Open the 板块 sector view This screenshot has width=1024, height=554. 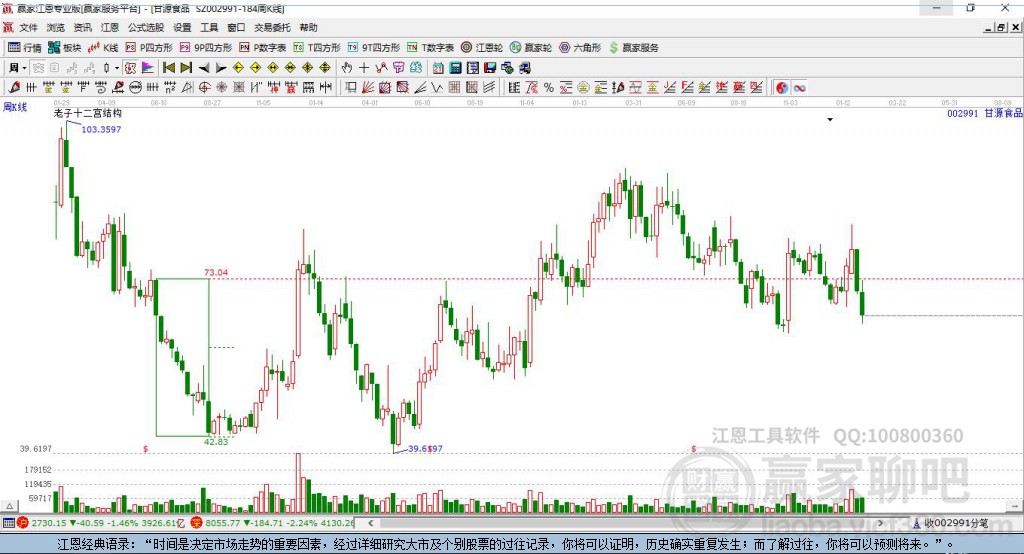(64, 48)
